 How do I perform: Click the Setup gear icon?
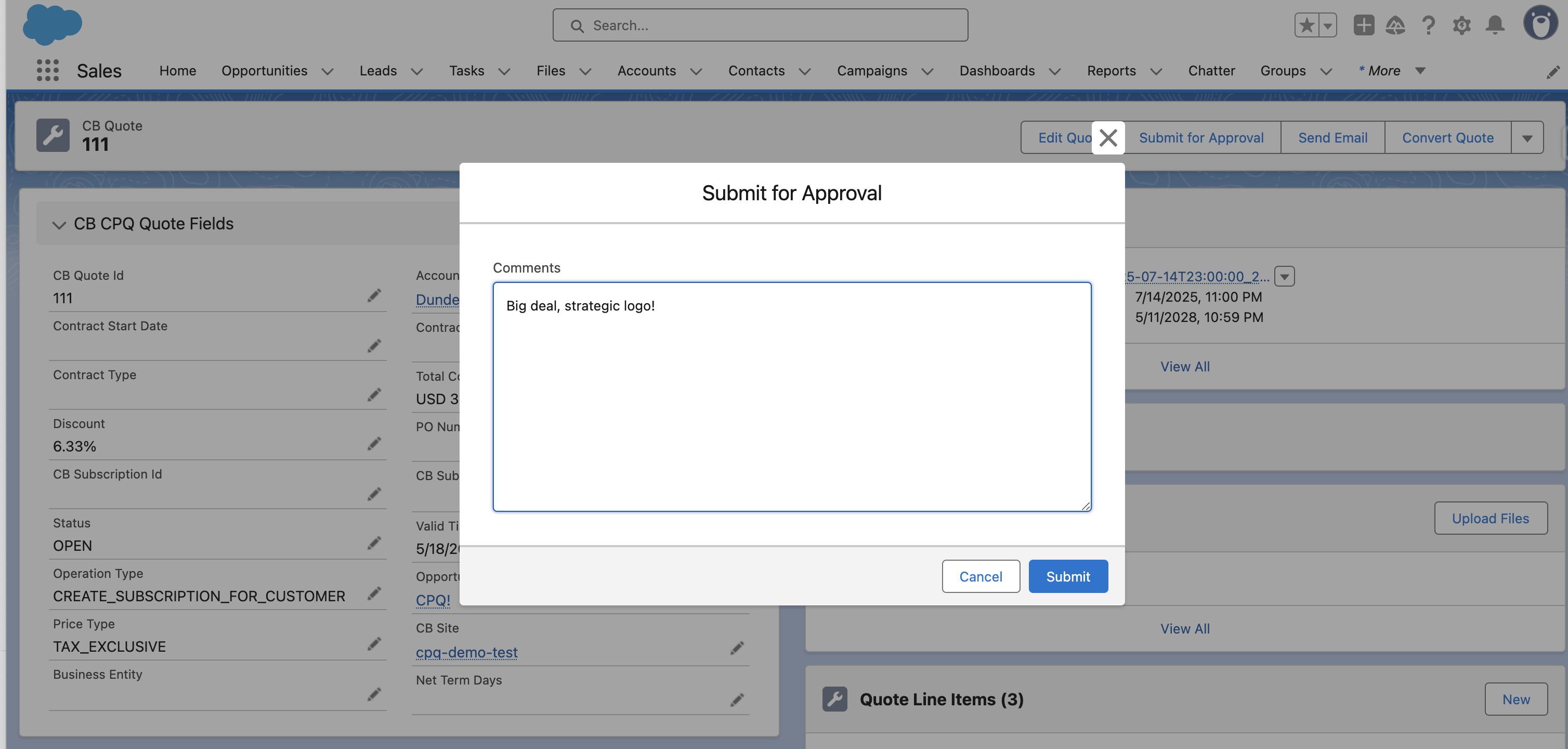1461,25
